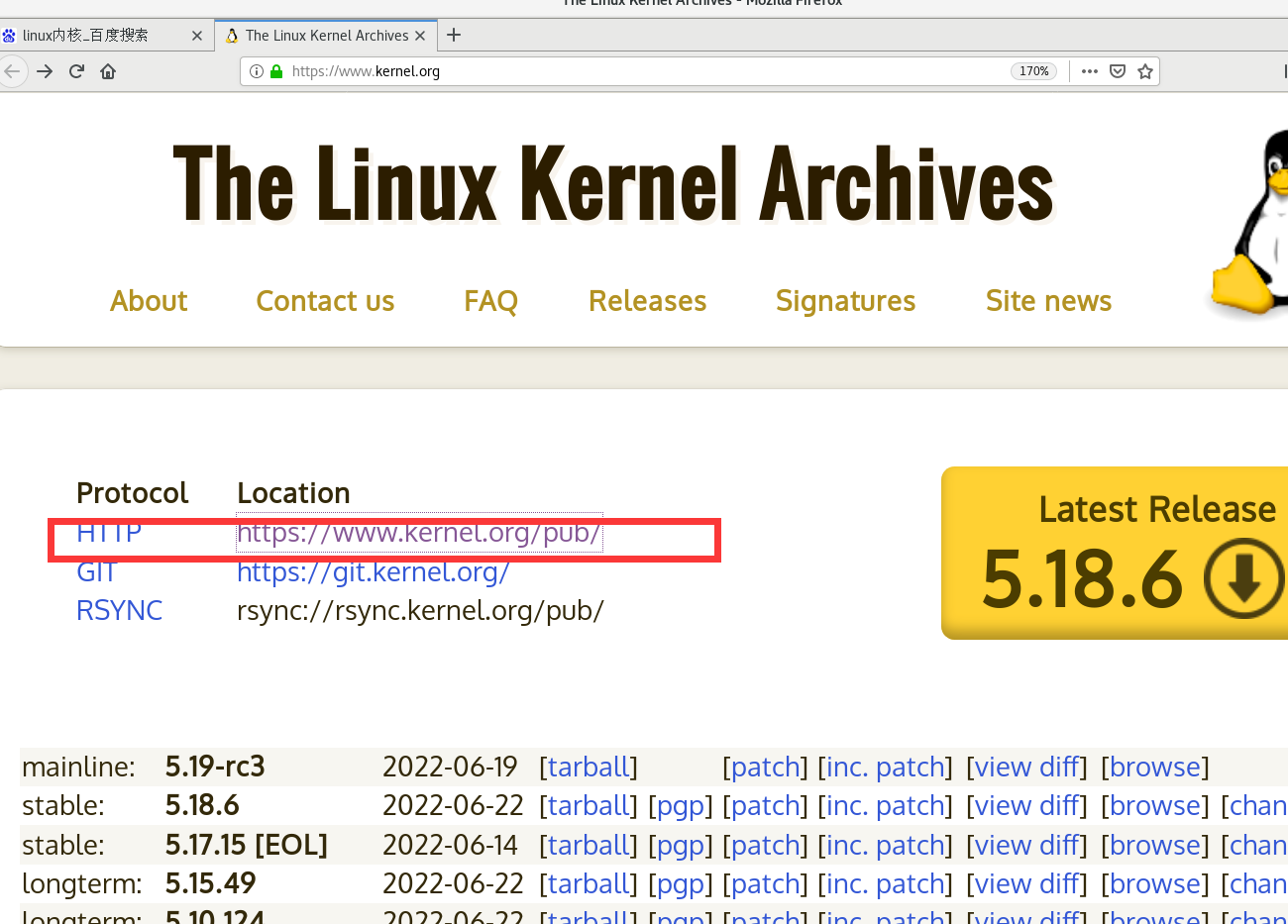1288x924 pixels.
Task: Open the Contact us page
Action: (x=325, y=301)
